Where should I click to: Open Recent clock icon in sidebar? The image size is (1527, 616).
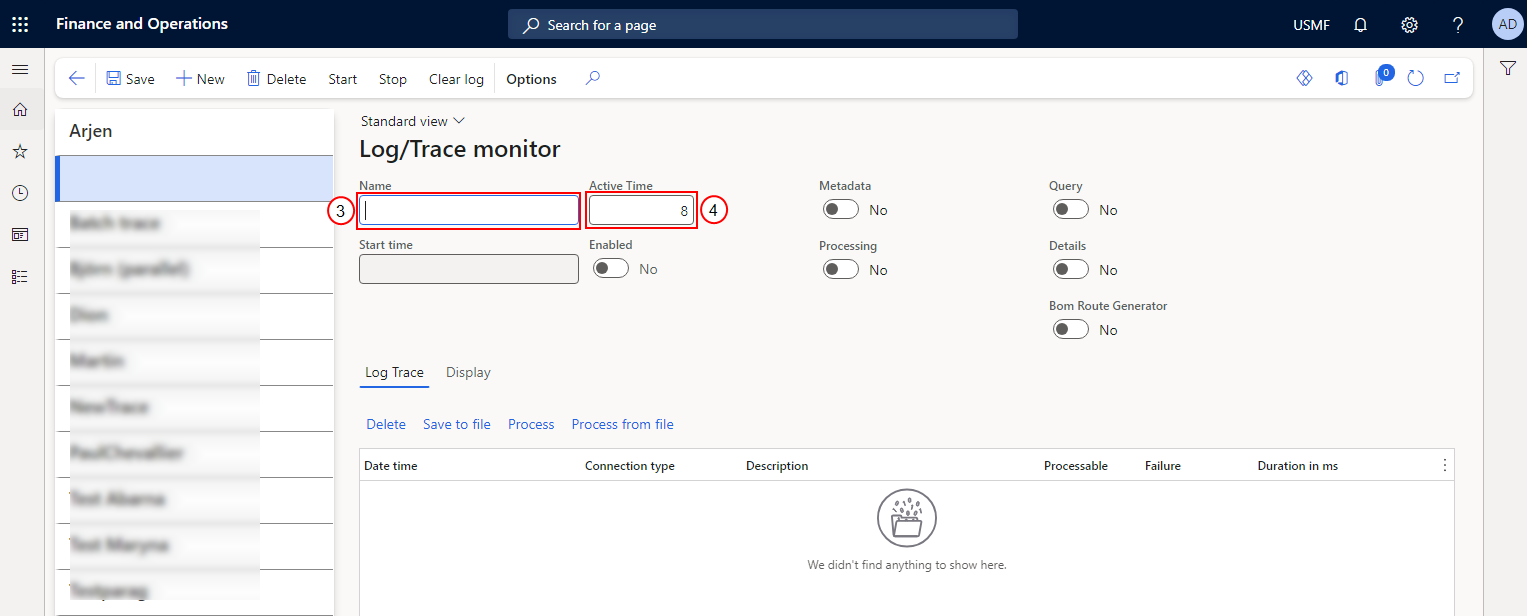(x=20, y=193)
